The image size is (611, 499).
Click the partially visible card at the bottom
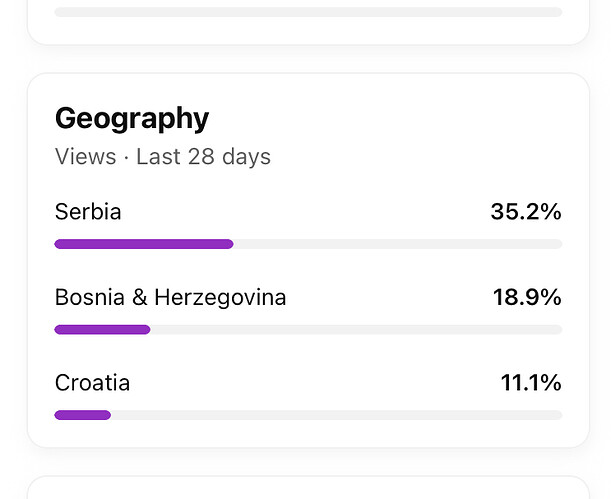point(308,487)
